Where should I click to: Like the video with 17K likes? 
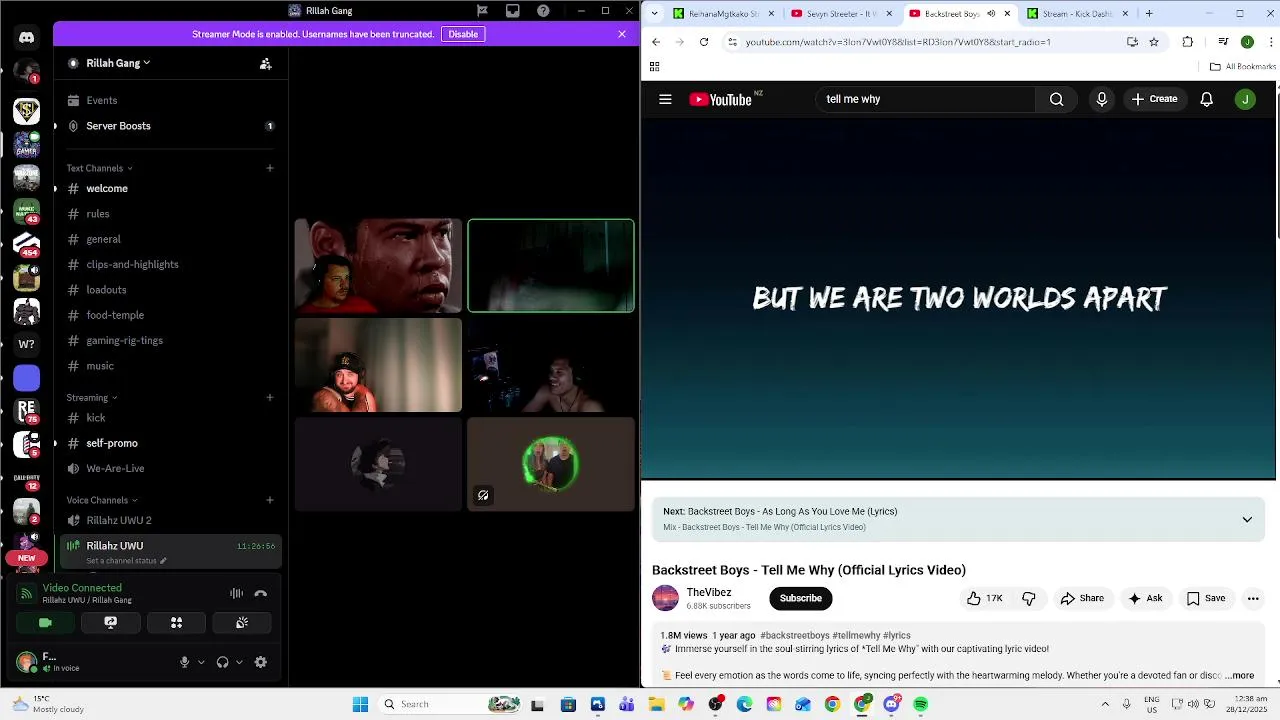click(x=985, y=598)
